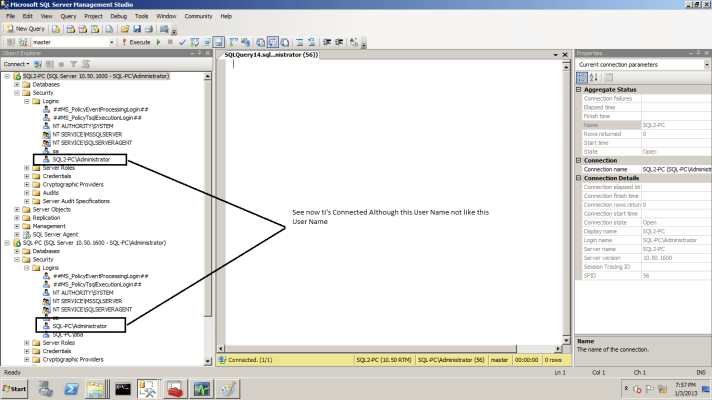Viewport: 712px width, 400px height.
Task: Comment out the selected lines icon
Action: [x=300, y=42]
